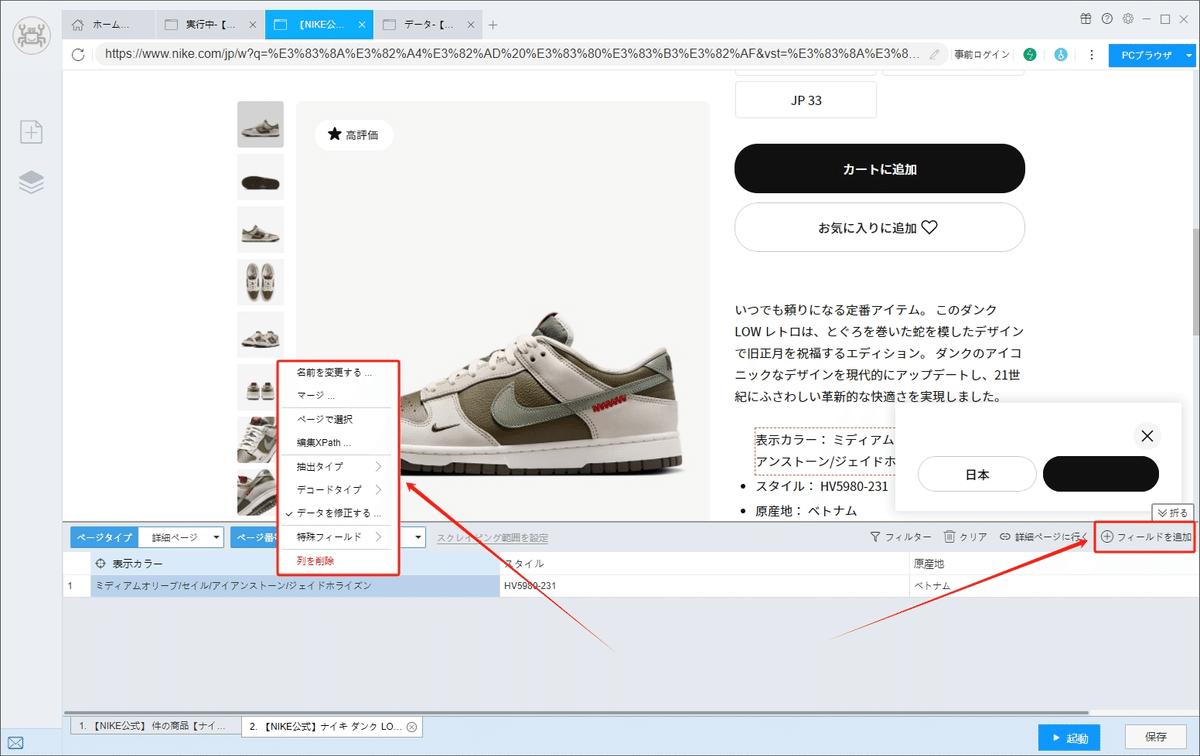Choose 編集XPath in context menu

coord(337,442)
